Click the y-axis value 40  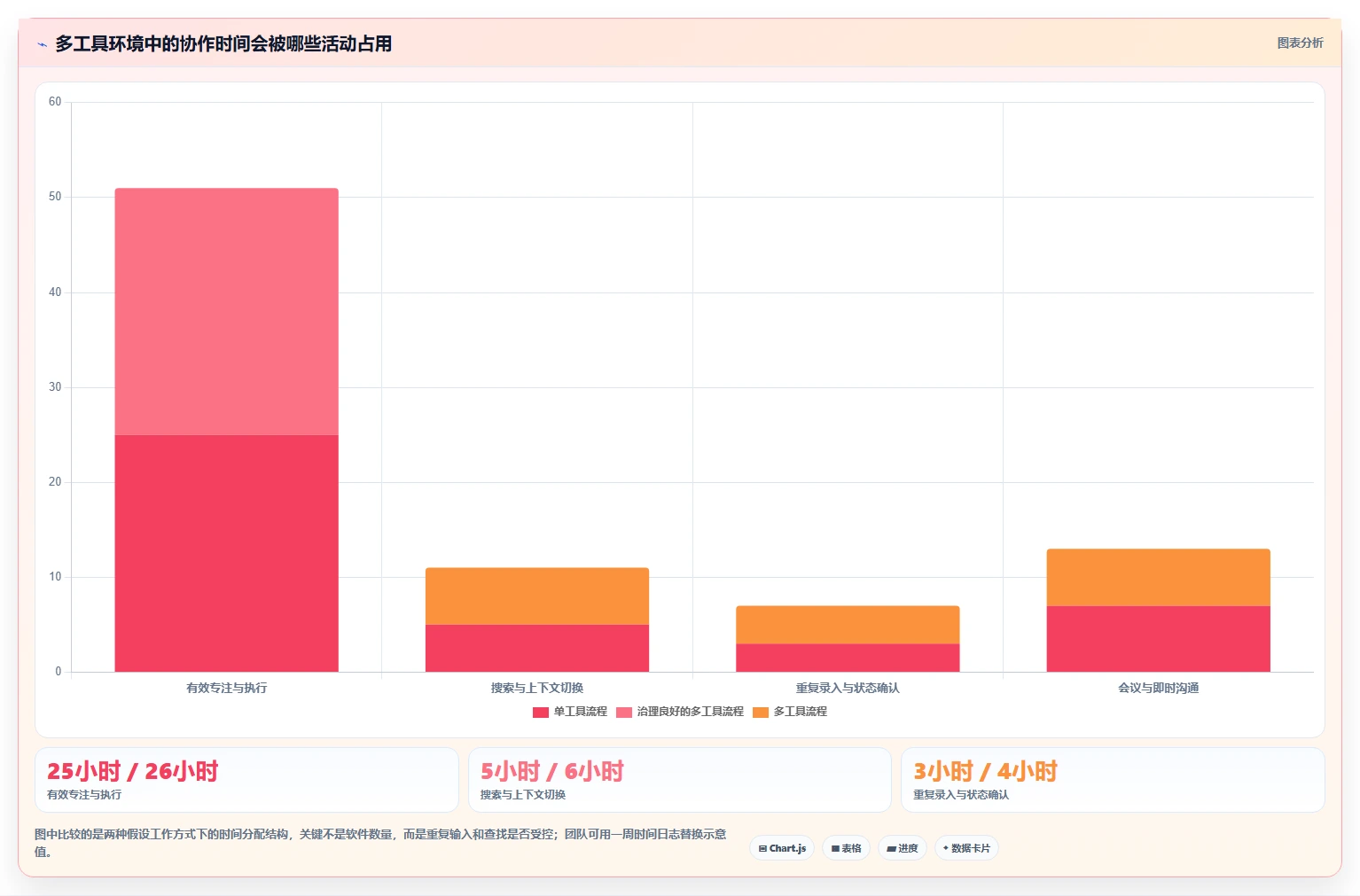(x=55, y=292)
